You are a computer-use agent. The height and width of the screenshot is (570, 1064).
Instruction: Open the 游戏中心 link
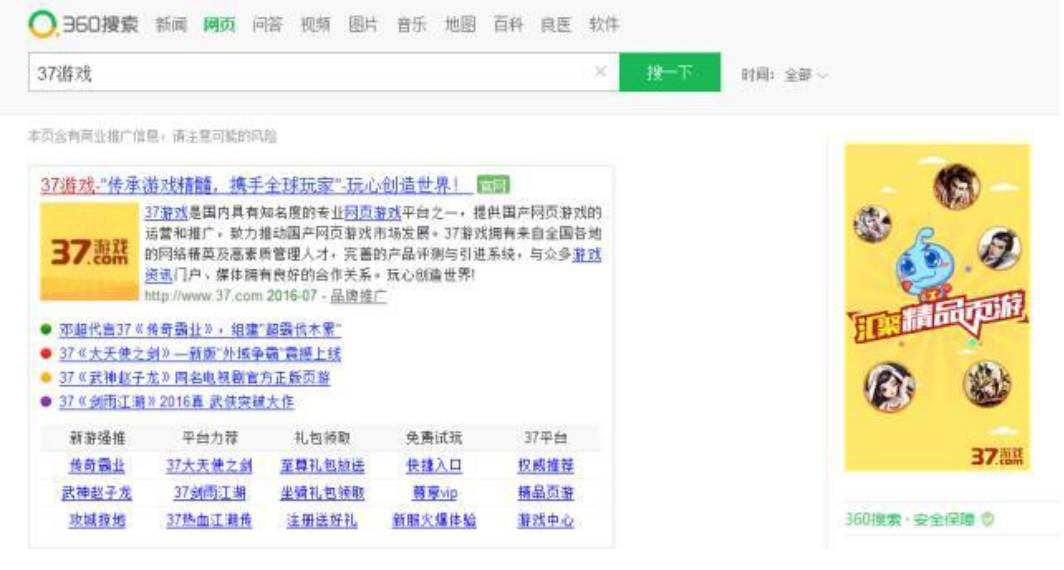[x=546, y=520]
